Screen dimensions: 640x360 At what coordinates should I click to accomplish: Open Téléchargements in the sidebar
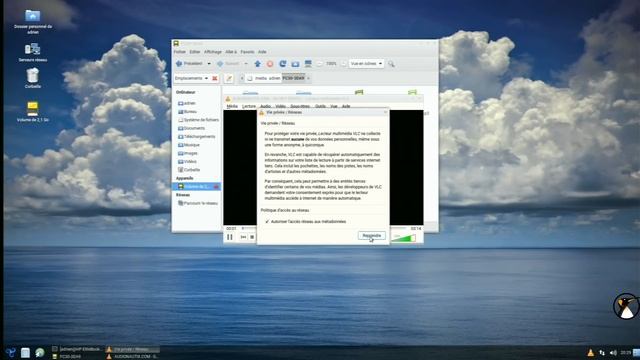pos(196,137)
